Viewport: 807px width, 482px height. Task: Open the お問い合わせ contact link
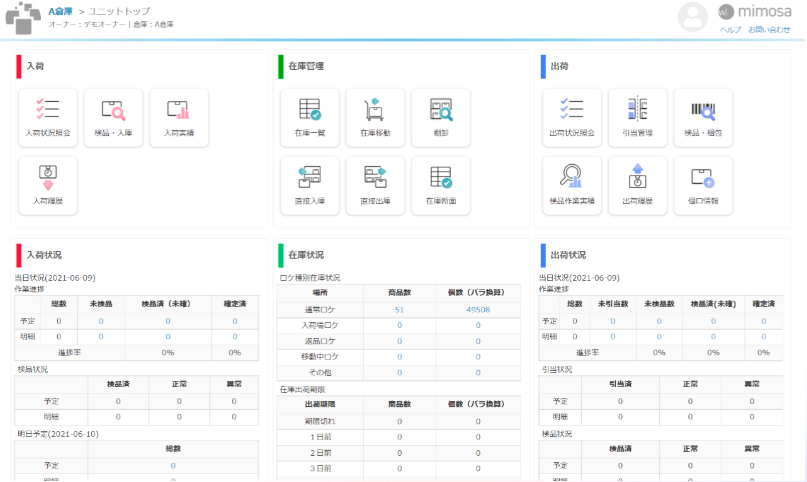pyautogui.click(x=769, y=30)
